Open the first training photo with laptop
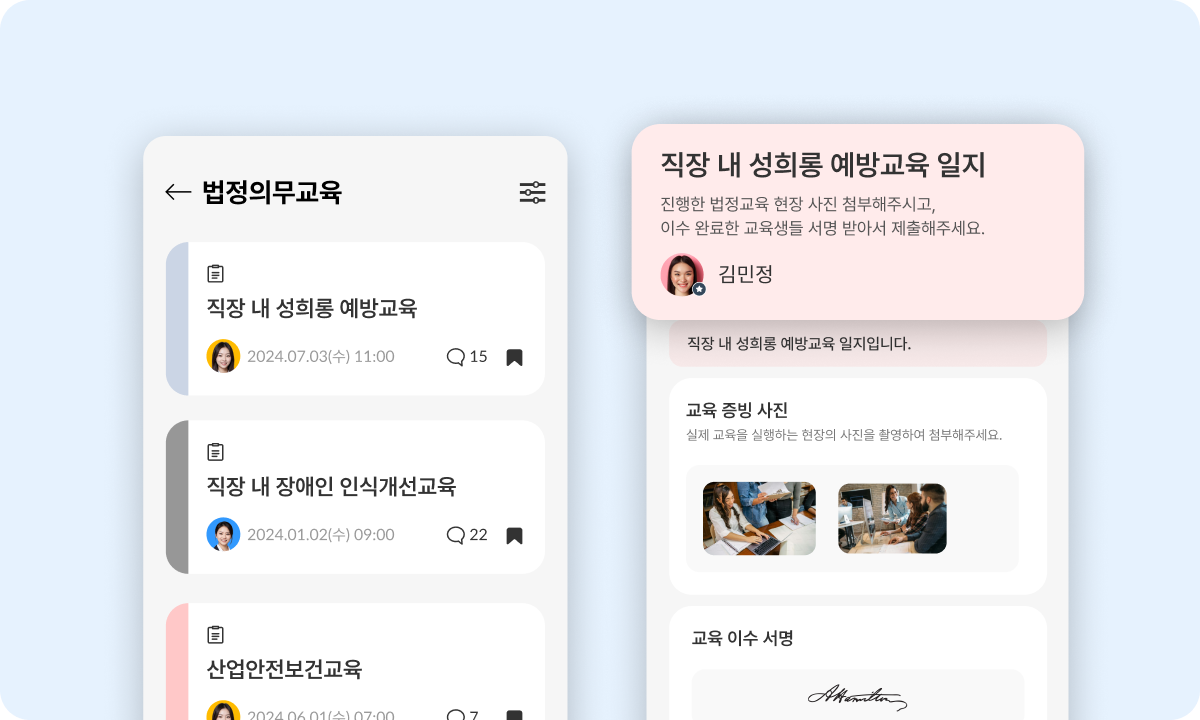1200x720 pixels. (x=759, y=518)
